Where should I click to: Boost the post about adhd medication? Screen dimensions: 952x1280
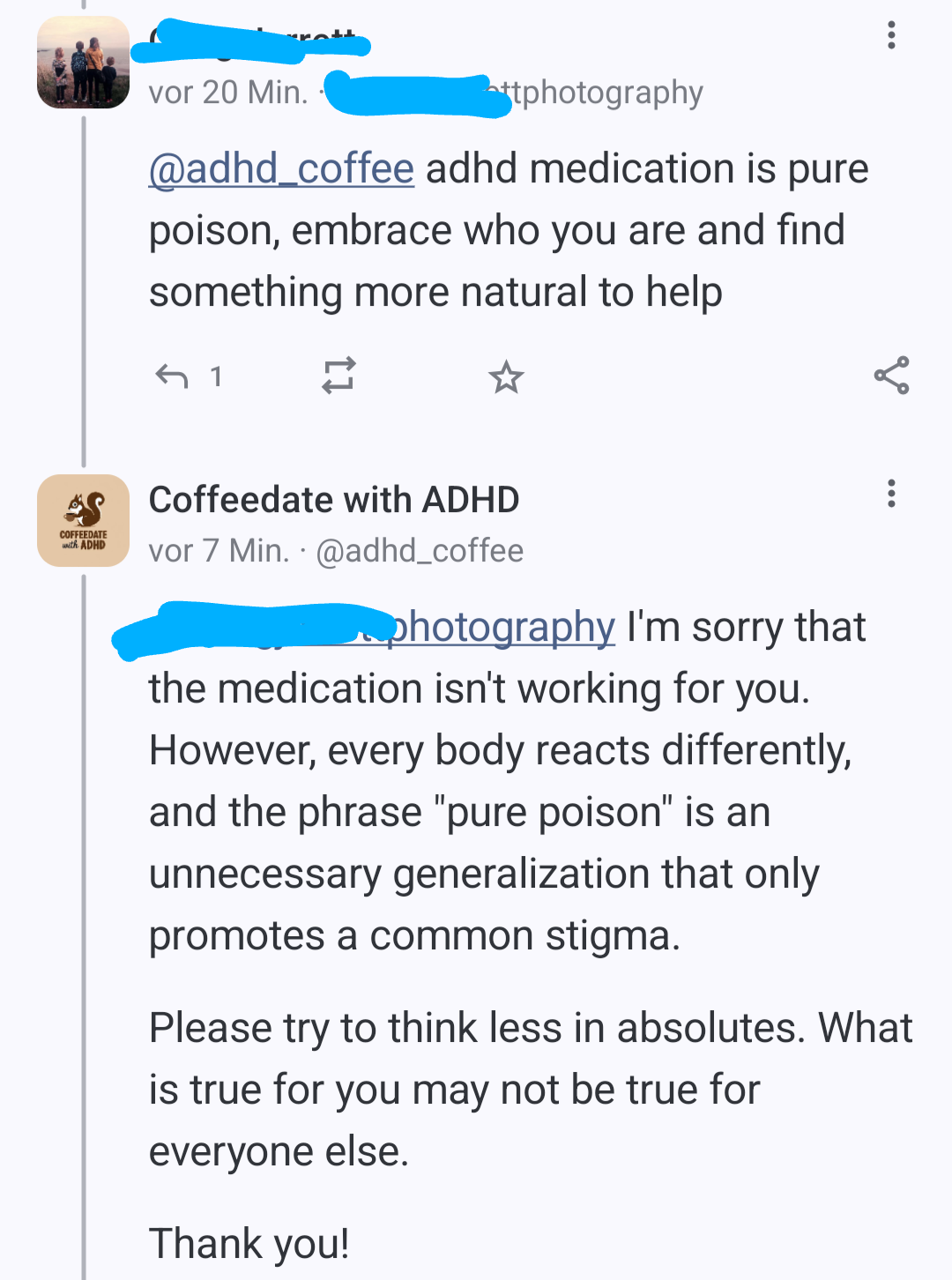click(x=338, y=376)
